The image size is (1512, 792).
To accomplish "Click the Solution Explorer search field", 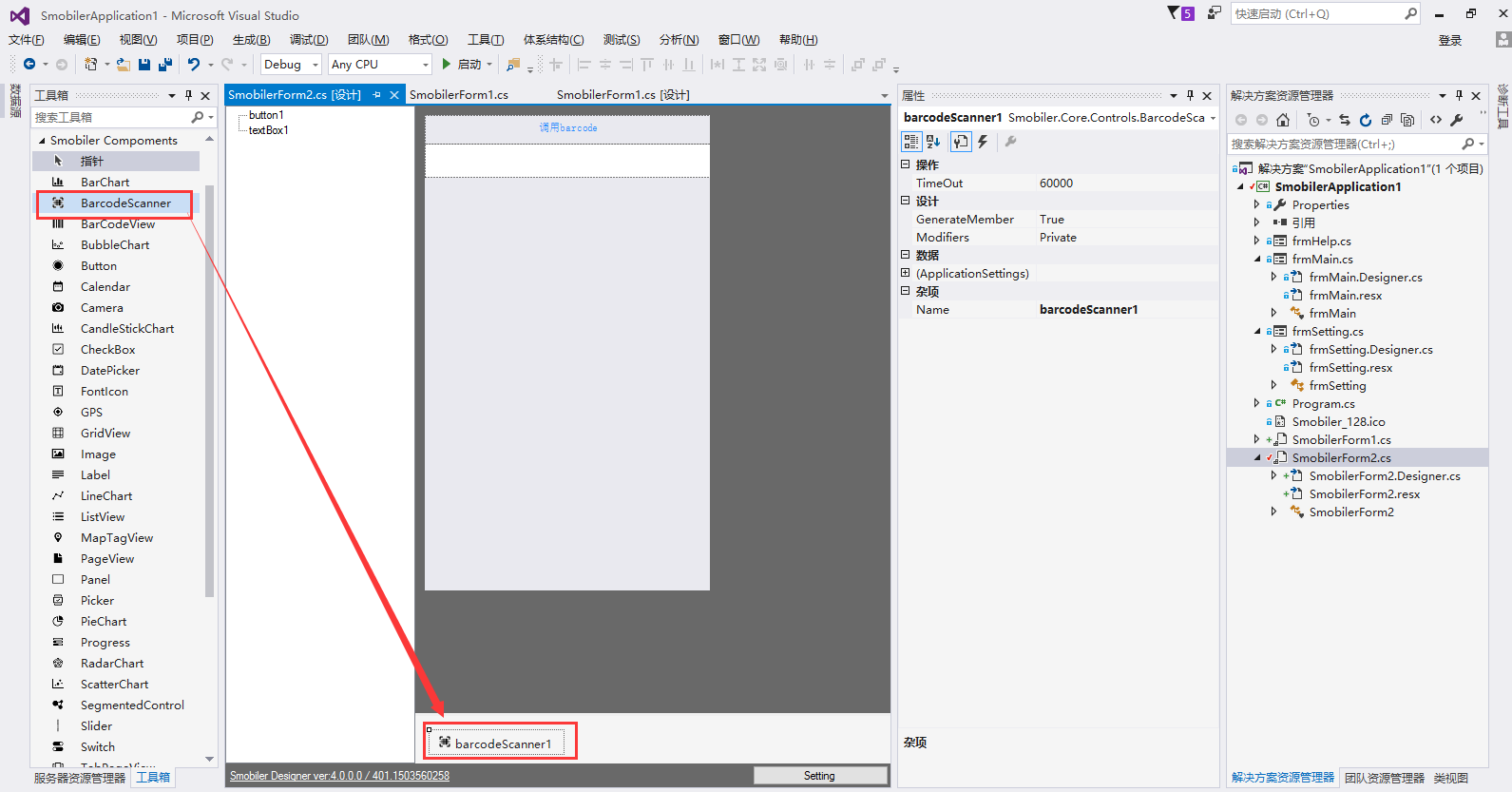I will (x=1345, y=144).
